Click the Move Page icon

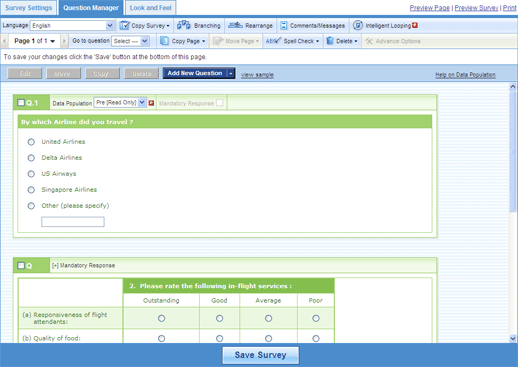pos(218,41)
